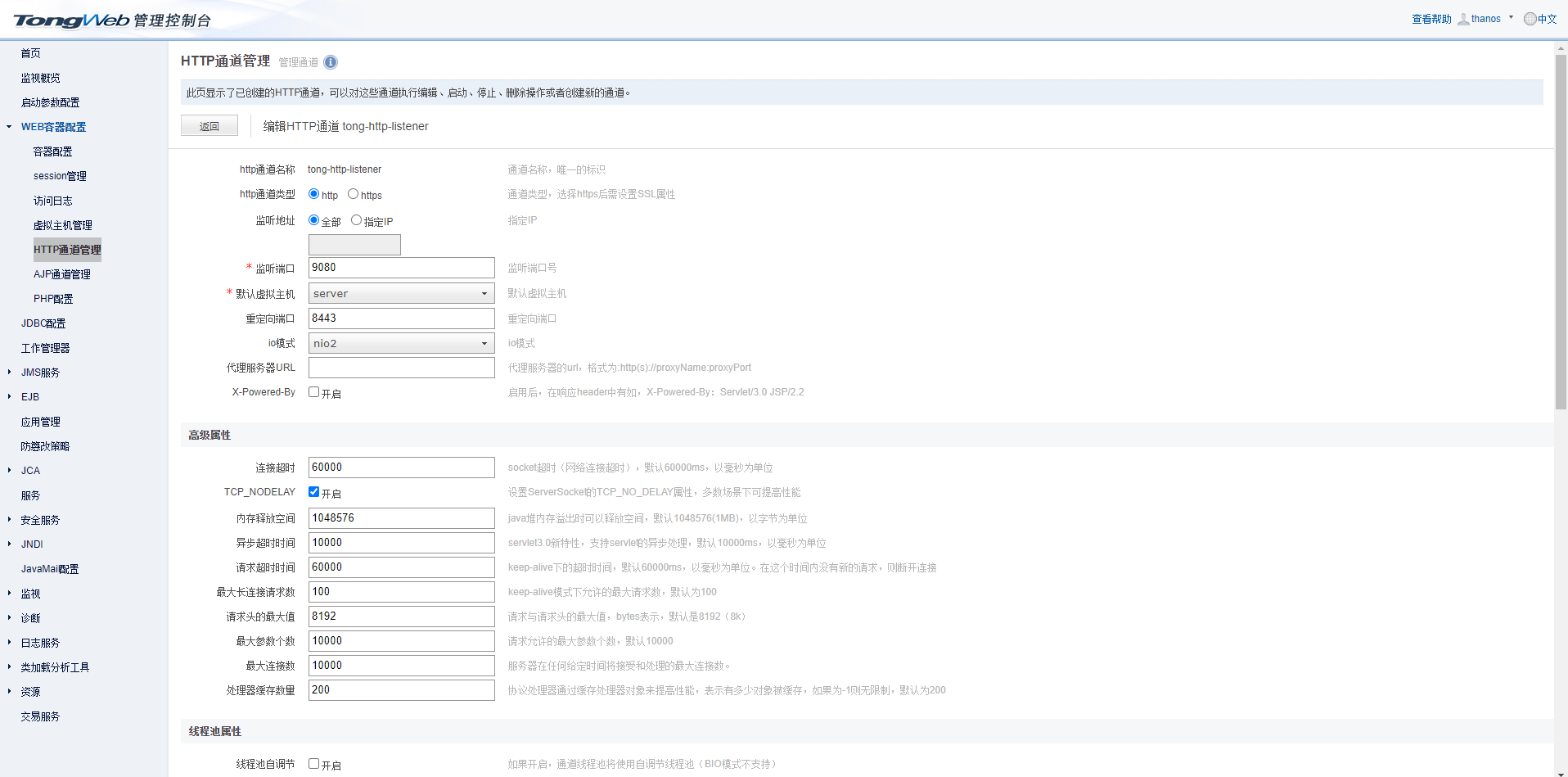The width and height of the screenshot is (1568, 777).
Task: Click the 监听端口 input field
Action: pos(401,268)
